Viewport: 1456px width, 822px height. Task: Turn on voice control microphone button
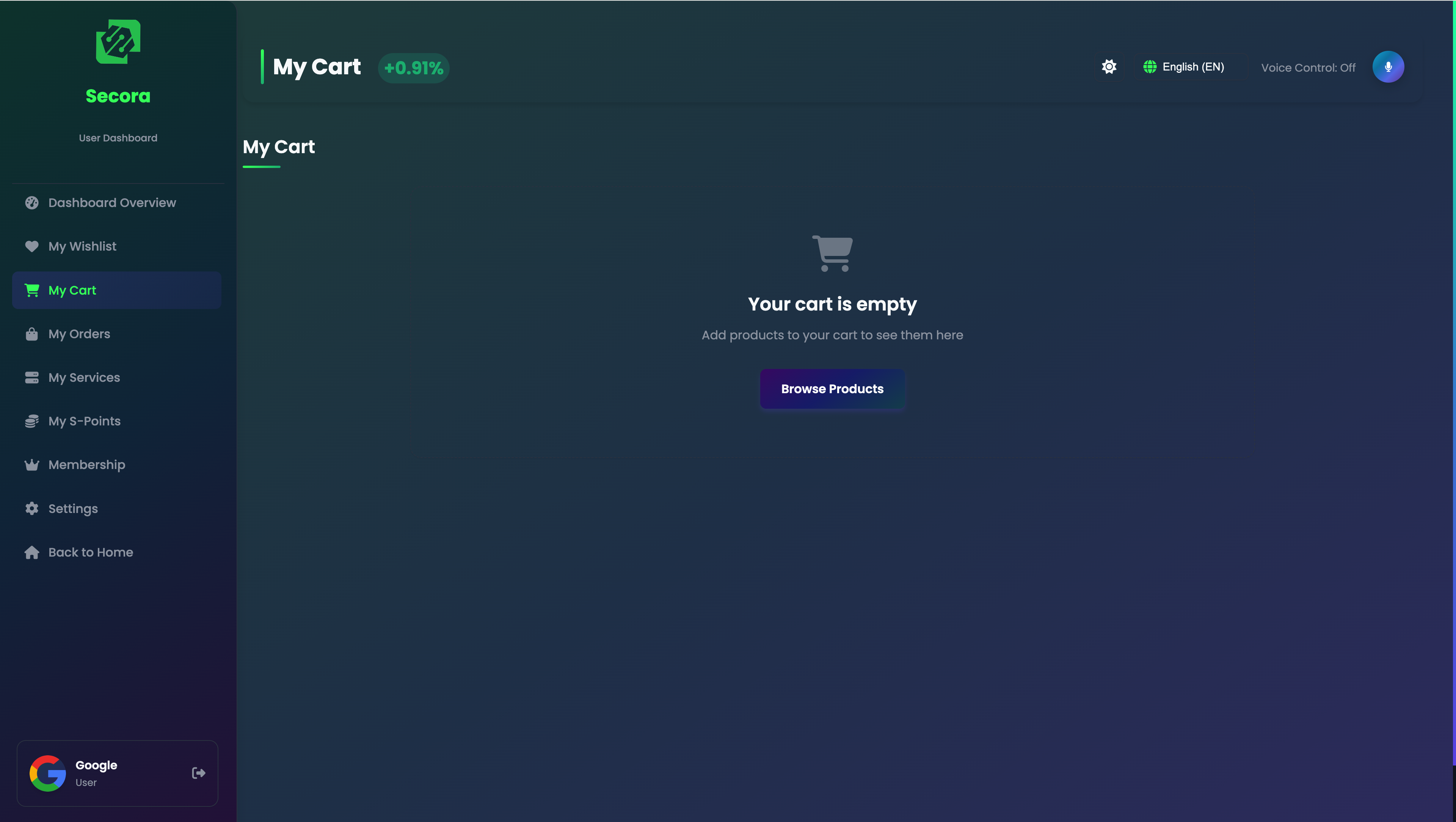pos(1388,67)
